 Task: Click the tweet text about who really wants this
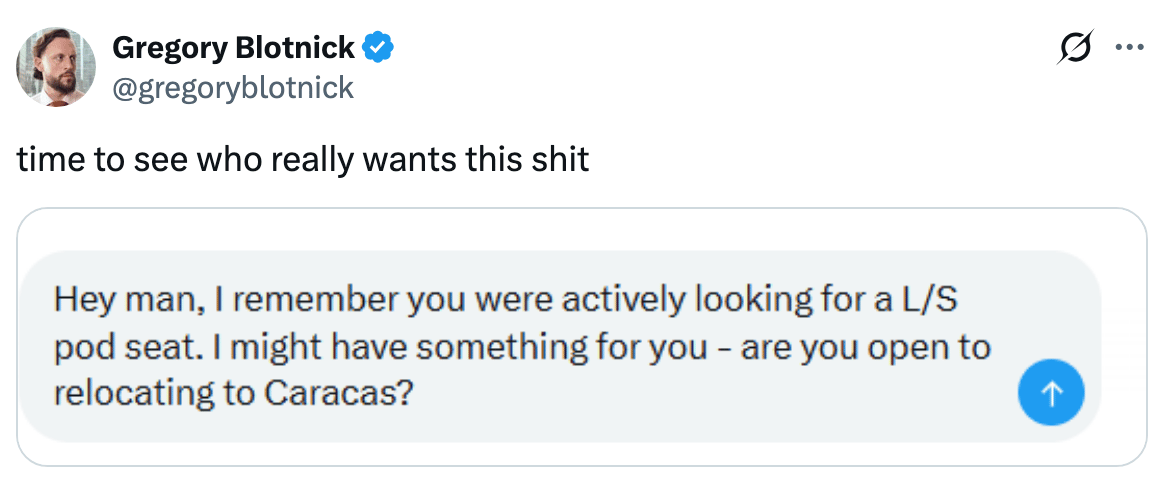coord(302,159)
